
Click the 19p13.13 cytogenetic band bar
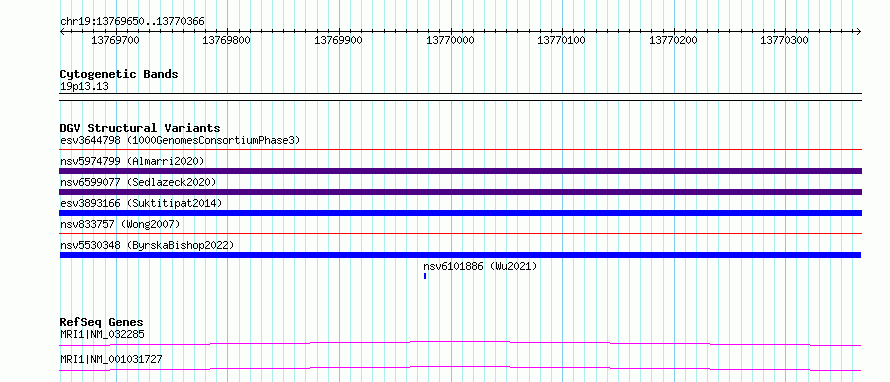pyautogui.click(x=460, y=97)
